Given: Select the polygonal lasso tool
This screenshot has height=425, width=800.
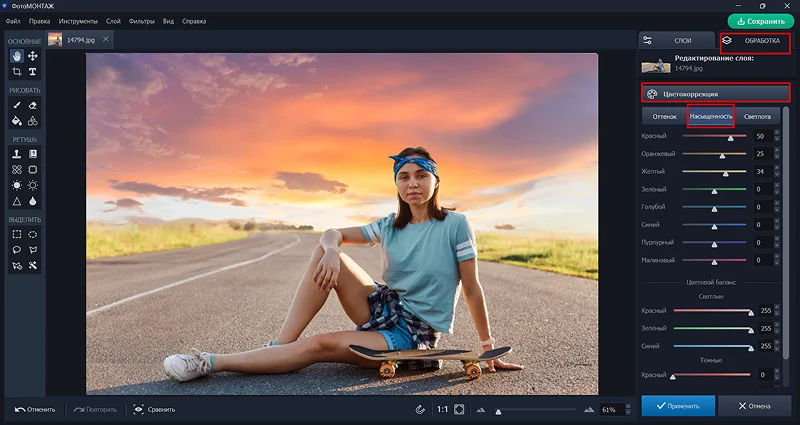Looking at the screenshot, I should pos(33,250).
